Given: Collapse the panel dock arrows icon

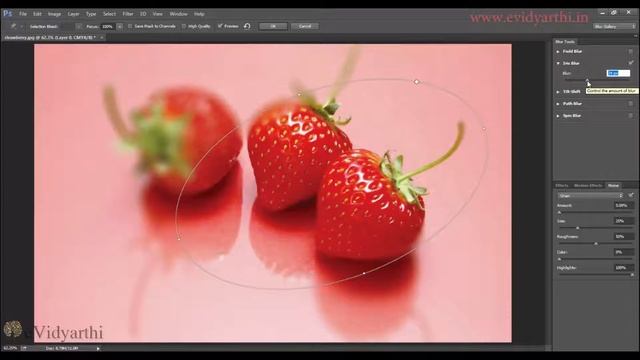Looking at the screenshot, I should pyautogui.click(x=635, y=36).
